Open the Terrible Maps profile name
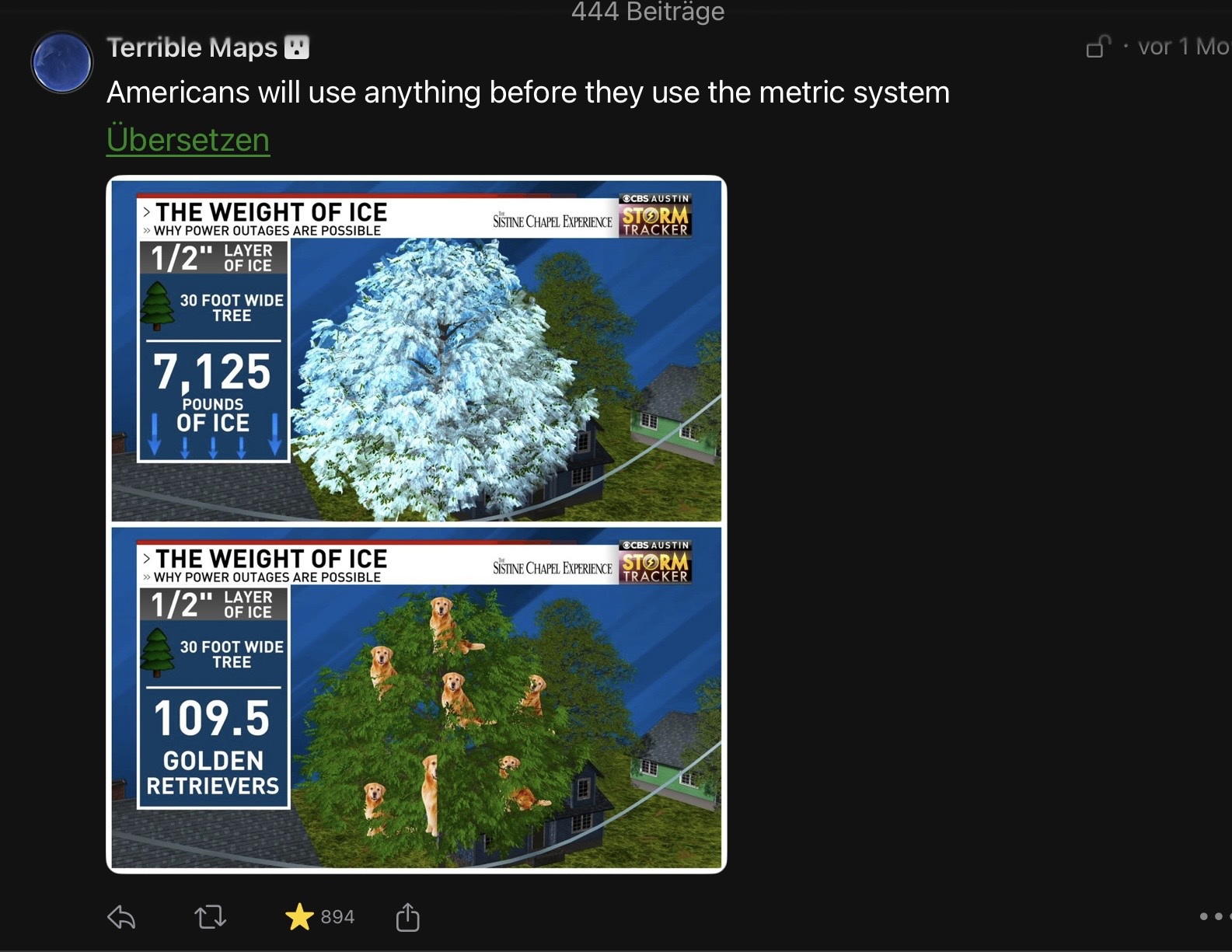The height and width of the screenshot is (952, 1232). [192, 47]
